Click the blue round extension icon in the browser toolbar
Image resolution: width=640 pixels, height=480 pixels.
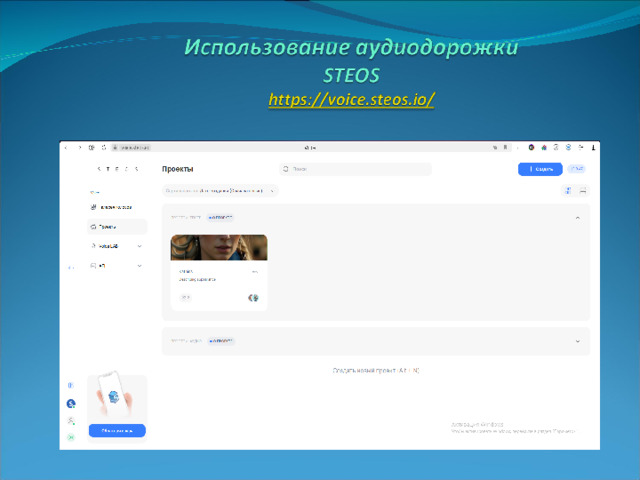(568, 147)
